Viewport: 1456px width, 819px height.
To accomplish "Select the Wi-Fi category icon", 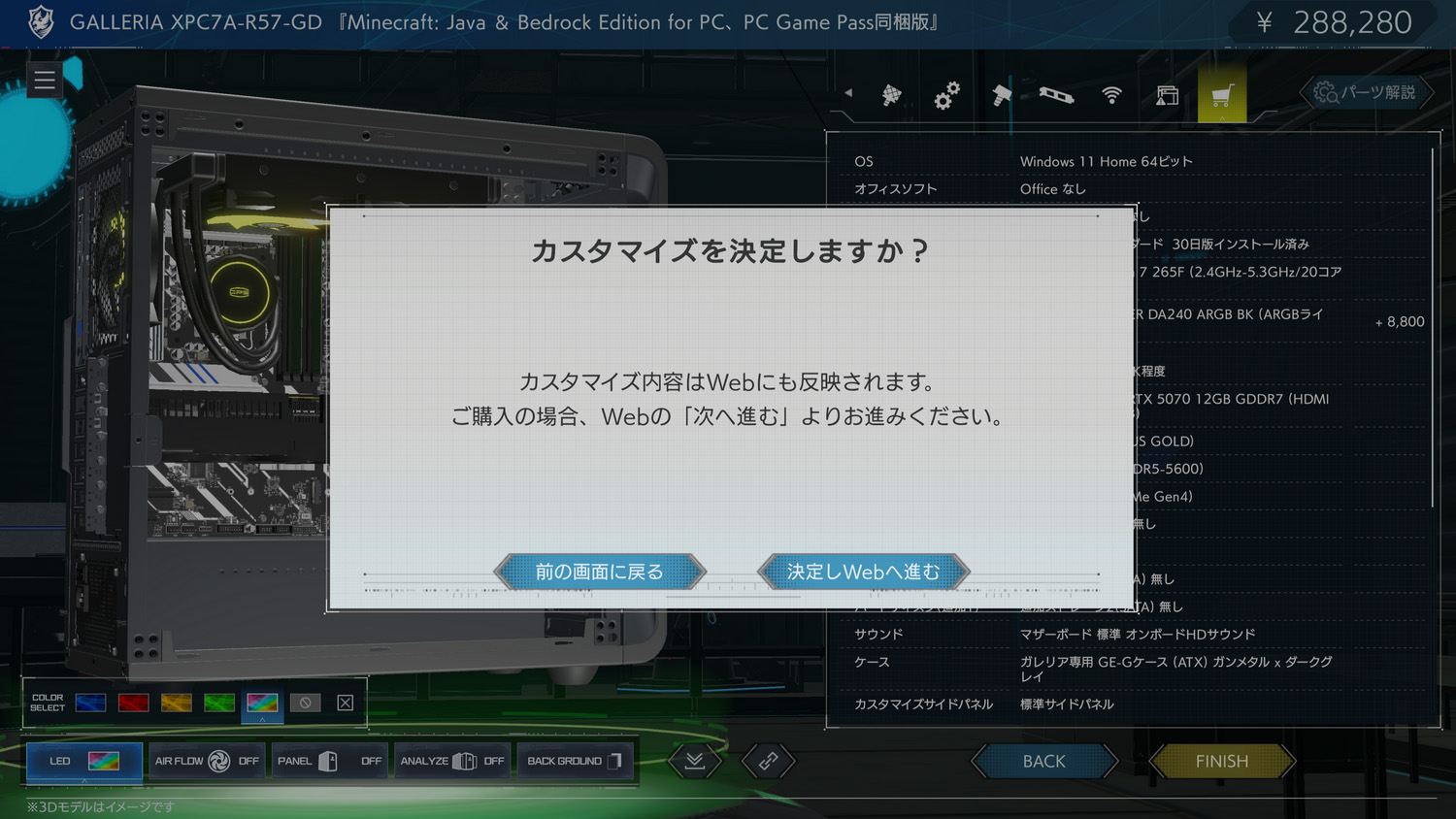I will [1111, 95].
